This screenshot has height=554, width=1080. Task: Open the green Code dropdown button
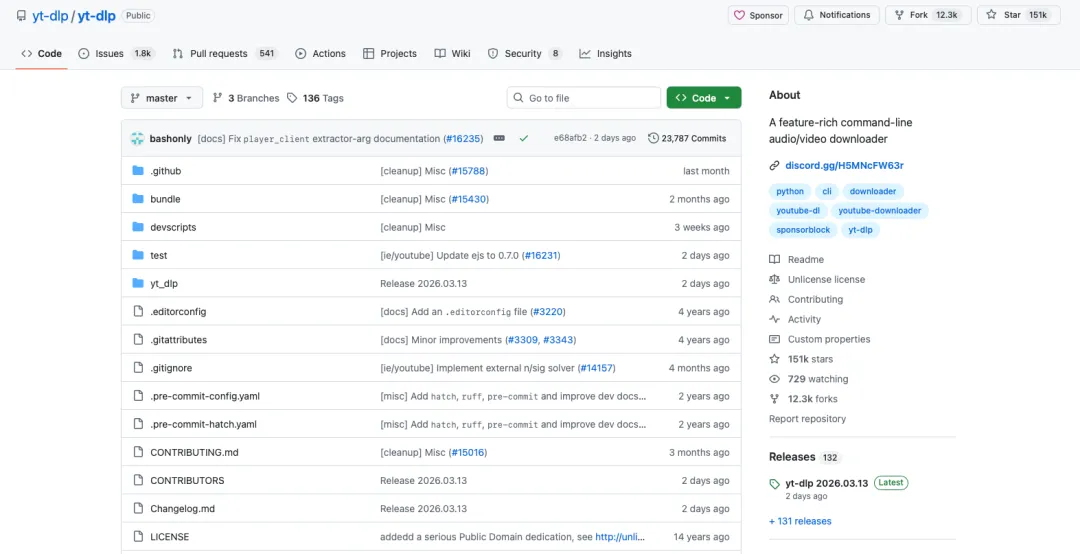703,98
